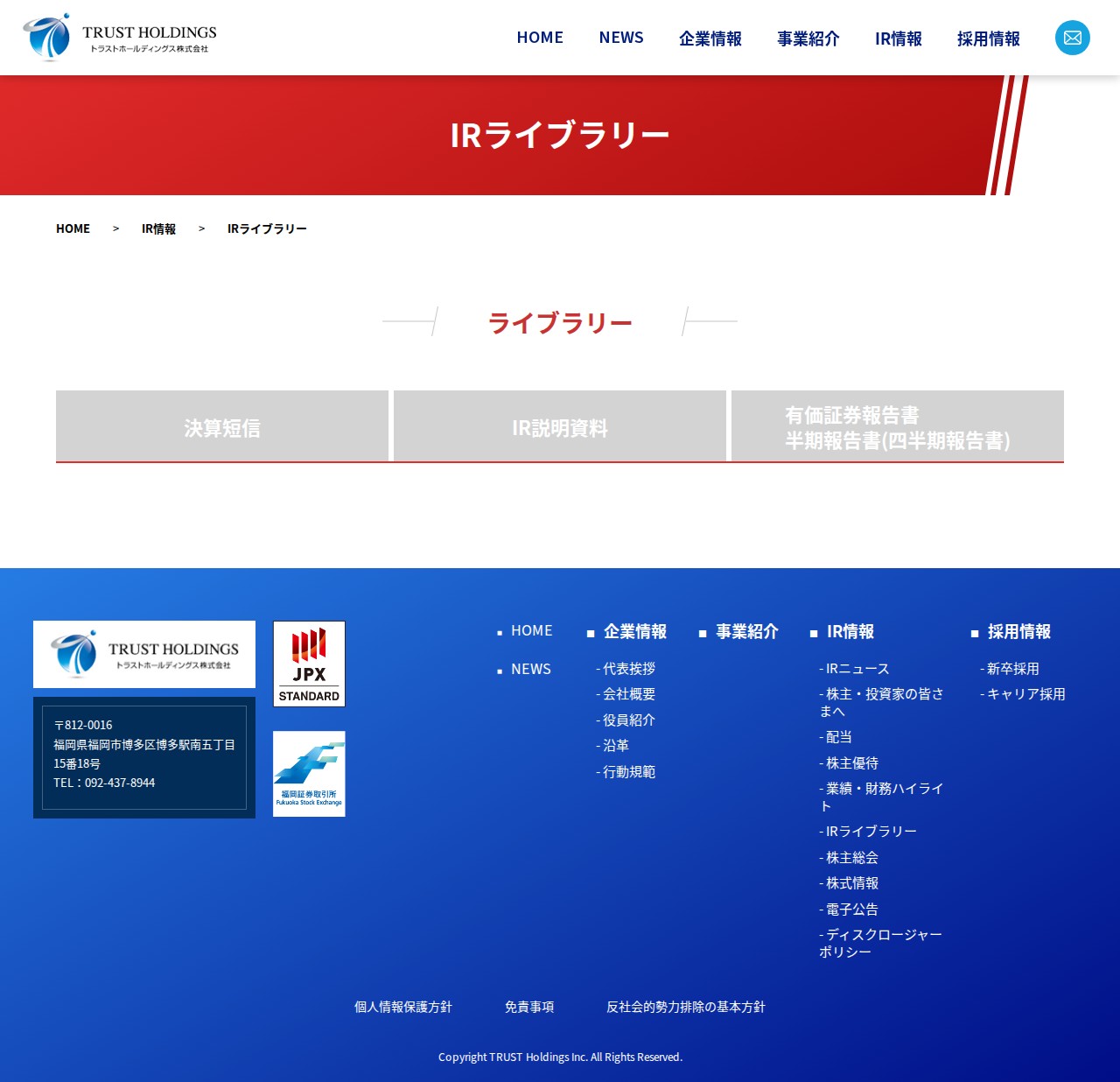
Task: Select the 有価証券報告書 半期報告書 tab
Action: (x=898, y=426)
